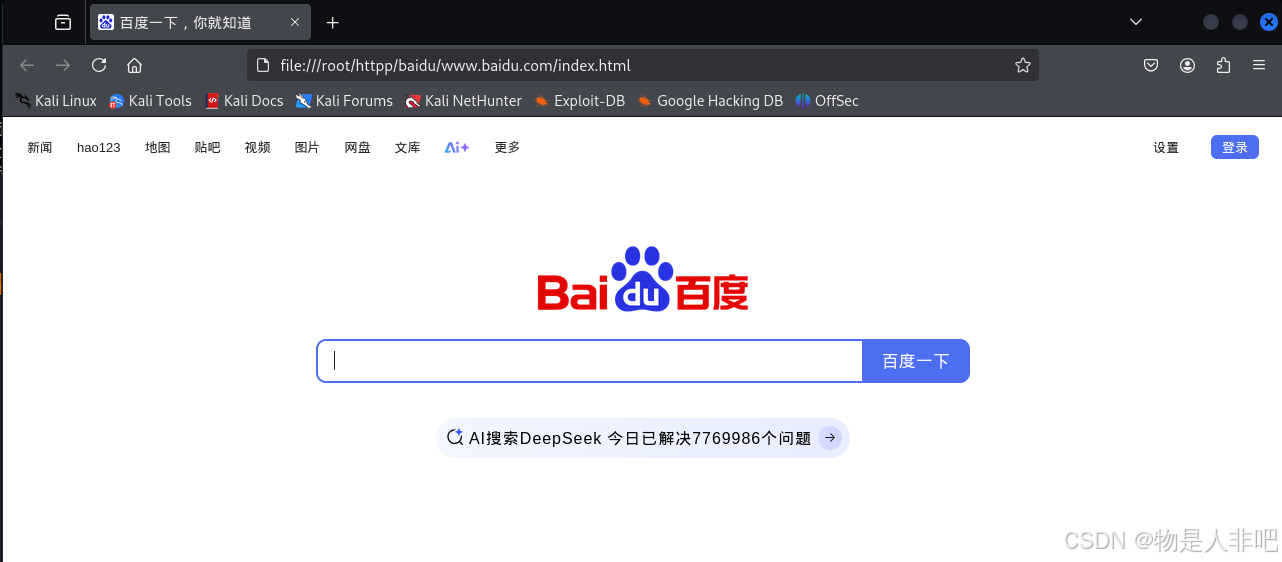Open the OffSec bookmark
Viewport: 1282px width, 562px height.
tap(827, 100)
